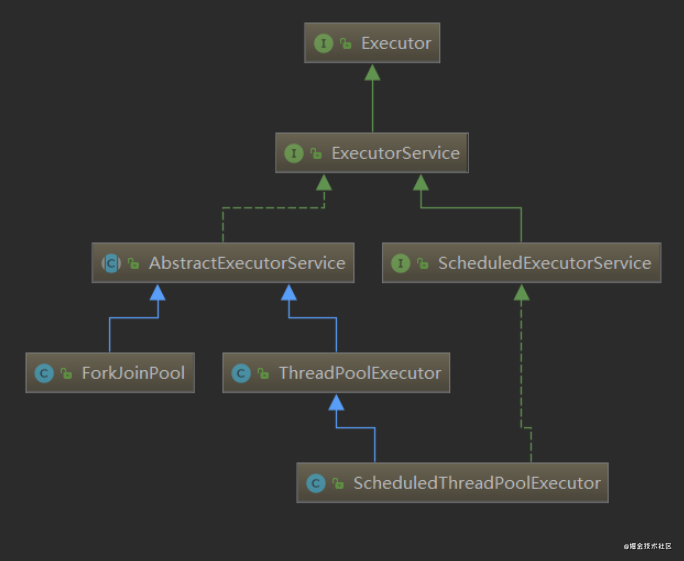Screen dimensions: 684x561
Task: Click the ExecutorService interface icon
Action: [x=294, y=153]
